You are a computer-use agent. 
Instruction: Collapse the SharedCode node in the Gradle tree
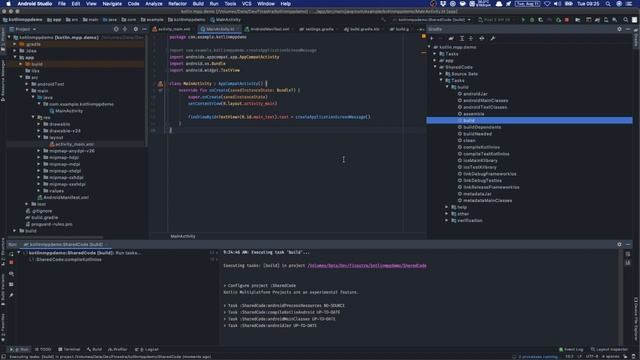(435, 67)
